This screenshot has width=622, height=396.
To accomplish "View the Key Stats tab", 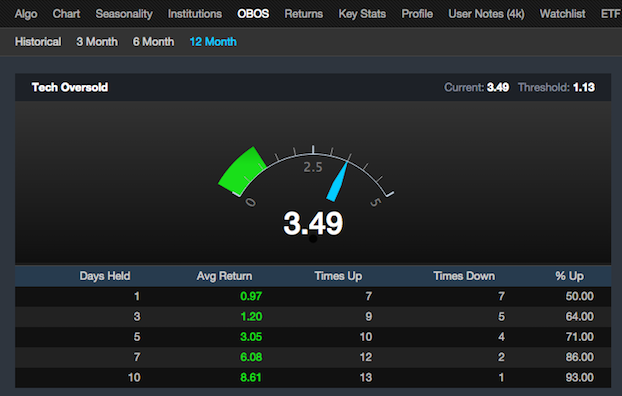I will 362,14.
